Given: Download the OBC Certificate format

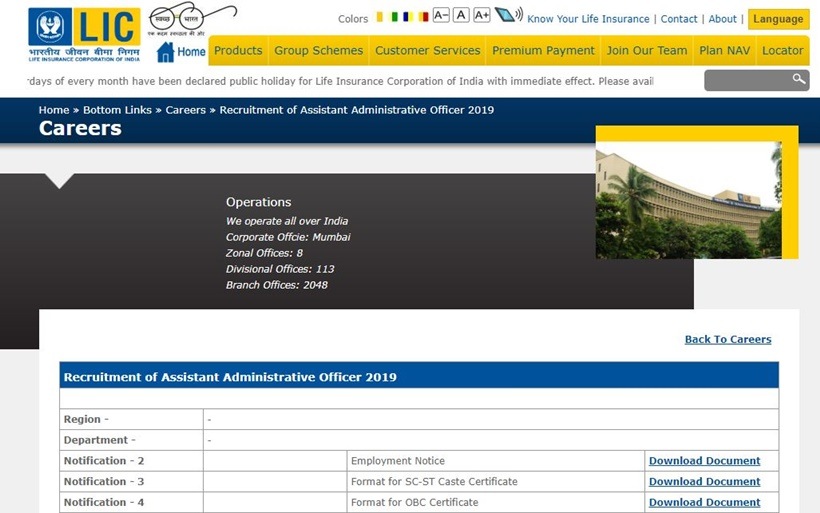Looking at the screenshot, I should point(704,503).
